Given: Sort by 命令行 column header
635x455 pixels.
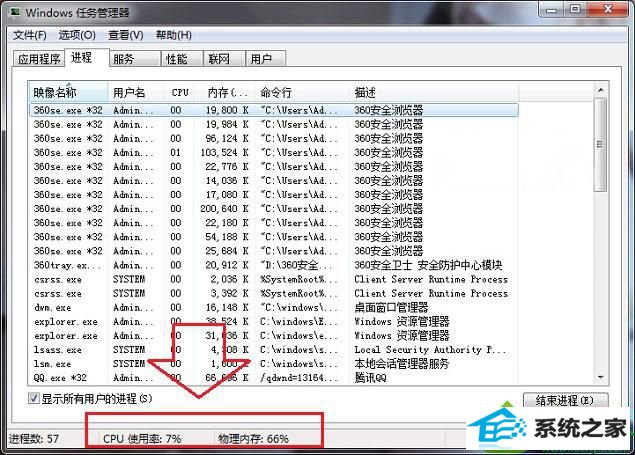Looking at the screenshot, I should (x=303, y=92).
